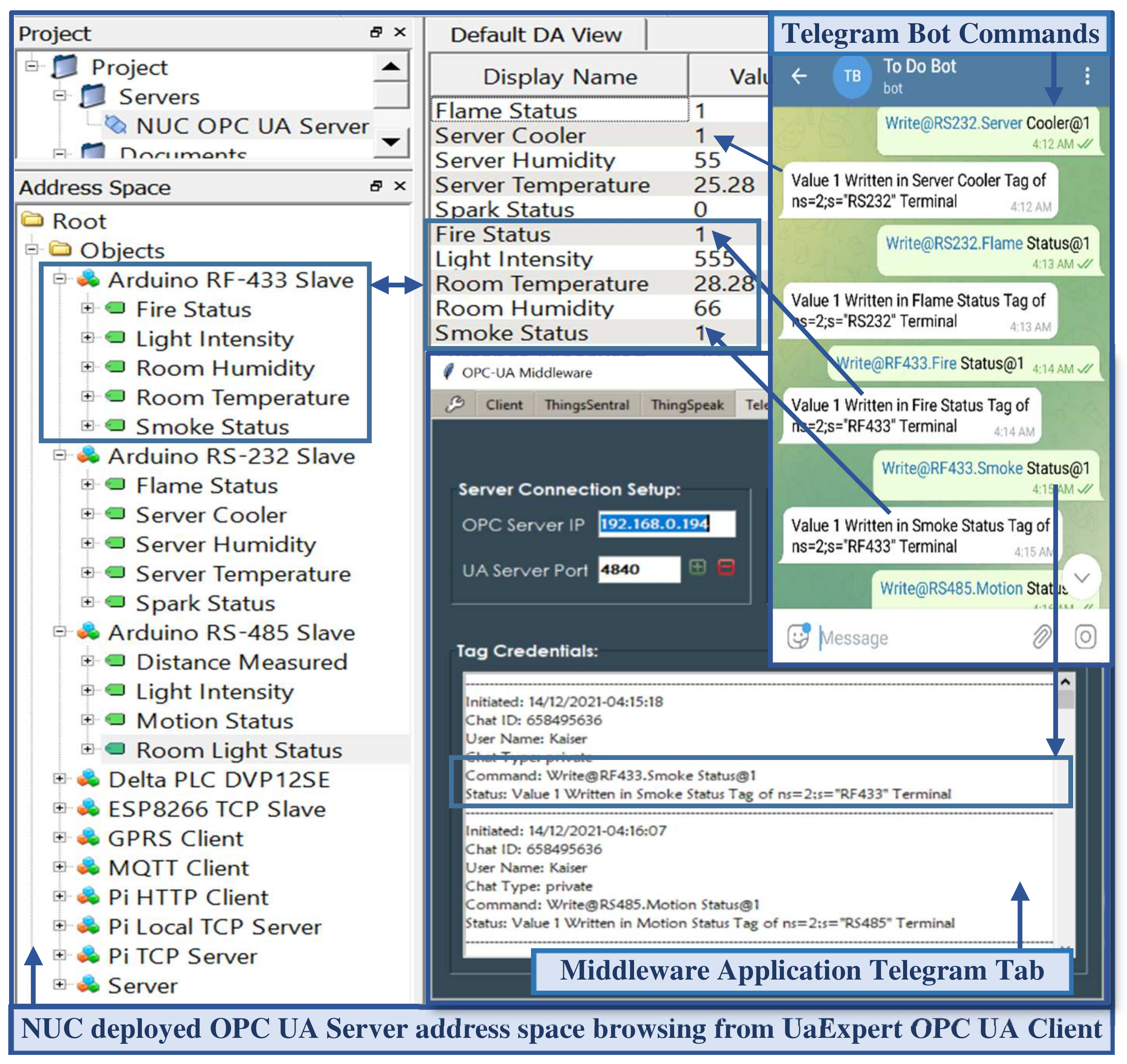Expand the MQTT Client tree node

pos(59,867)
